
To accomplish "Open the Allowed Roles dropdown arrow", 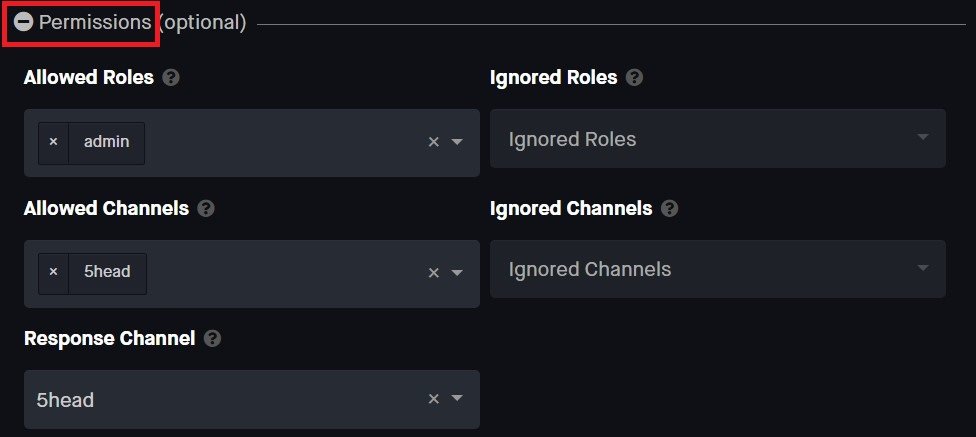I will point(457,142).
